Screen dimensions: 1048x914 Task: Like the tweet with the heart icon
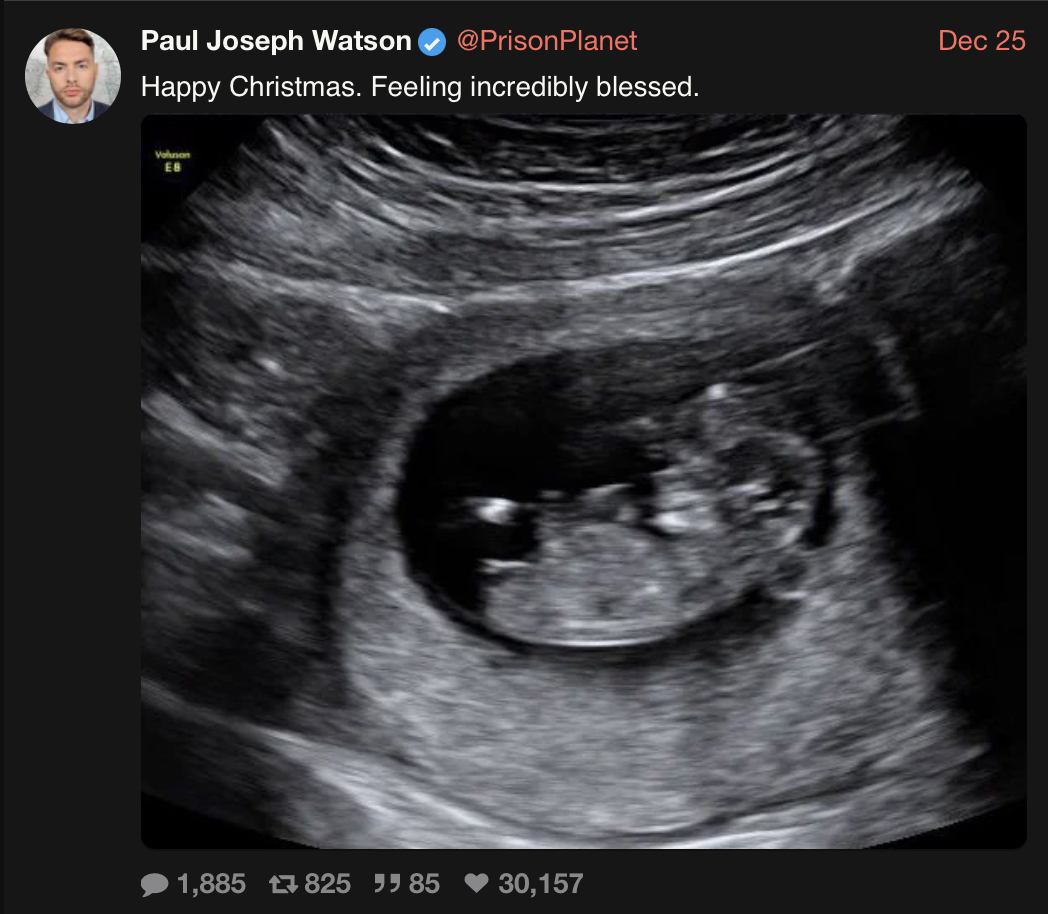tap(477, 883)
